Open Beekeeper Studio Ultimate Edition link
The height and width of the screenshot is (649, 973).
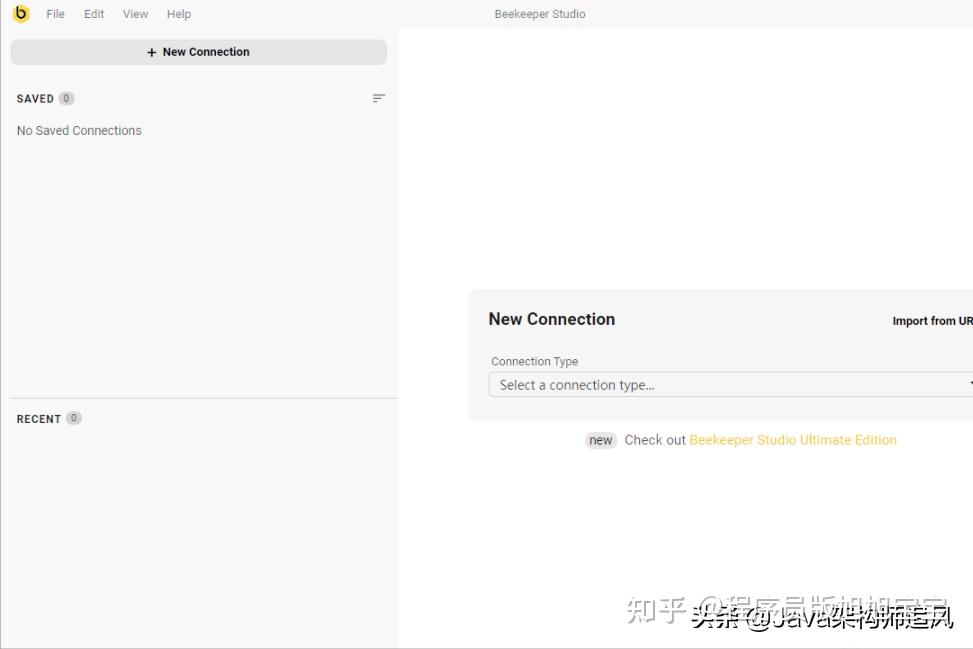[x=792, y=440]
